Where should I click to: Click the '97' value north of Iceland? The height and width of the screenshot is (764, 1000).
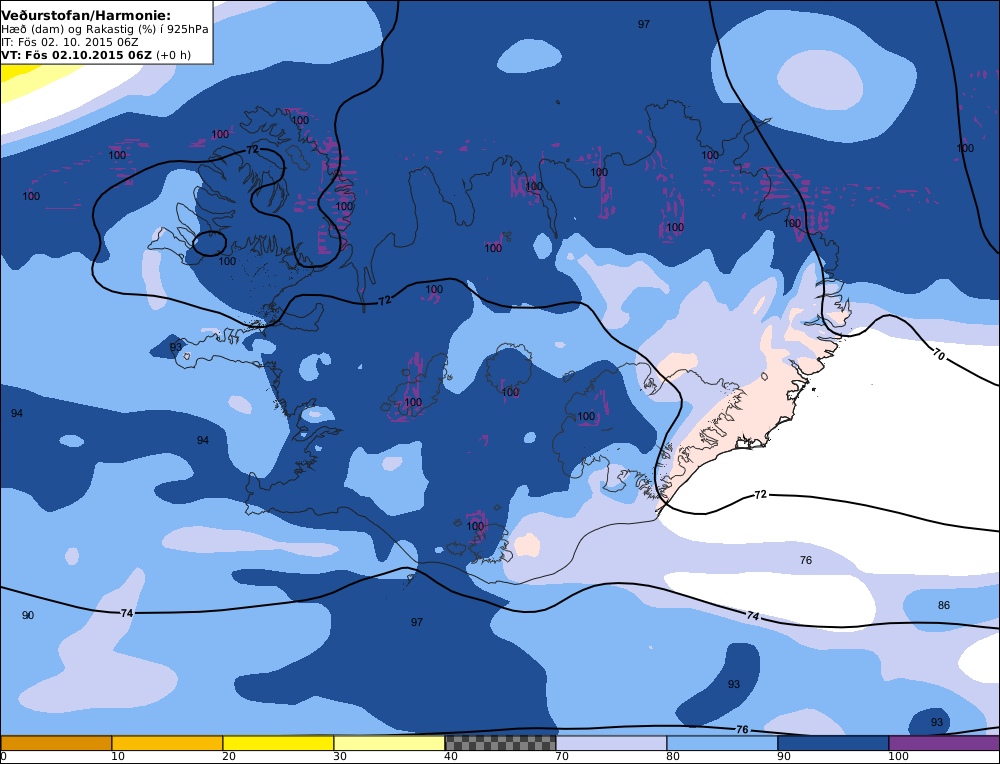(644, 24)
